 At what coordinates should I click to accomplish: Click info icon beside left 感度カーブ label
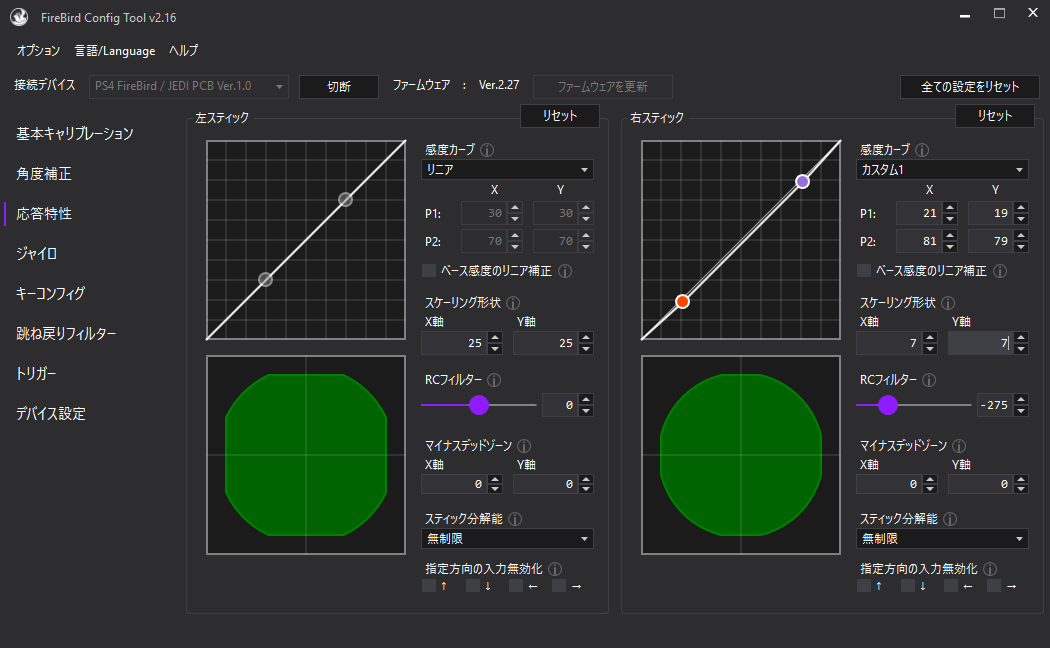pyautogui.click(x=487, y=150)
